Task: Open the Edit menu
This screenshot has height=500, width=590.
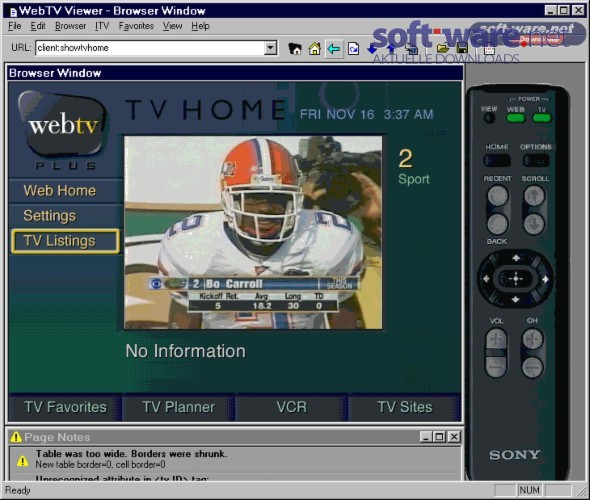Action: pyautogui.click(x=38, y=26)
